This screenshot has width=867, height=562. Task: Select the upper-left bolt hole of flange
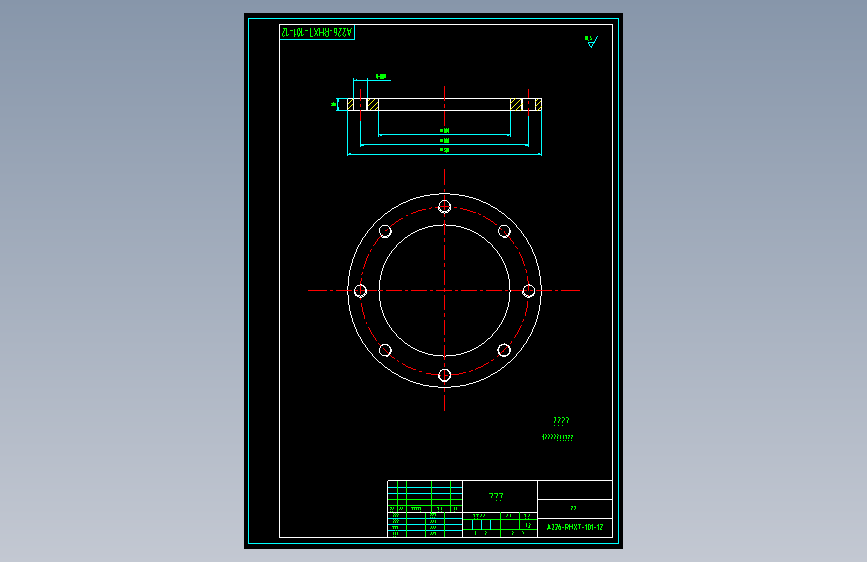385,231
